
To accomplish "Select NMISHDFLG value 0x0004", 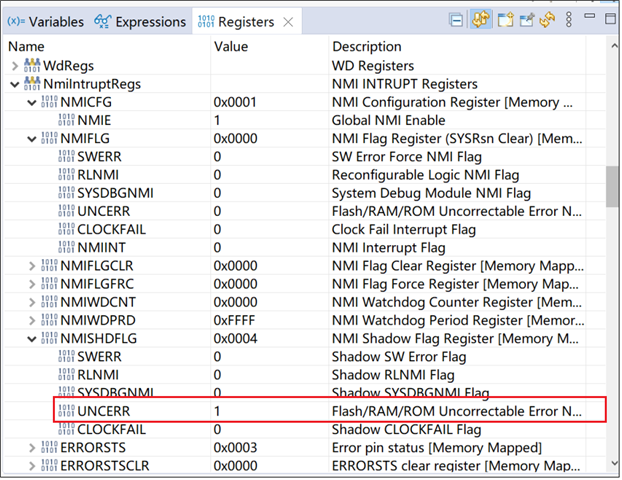I will click(x=235, y=339).
